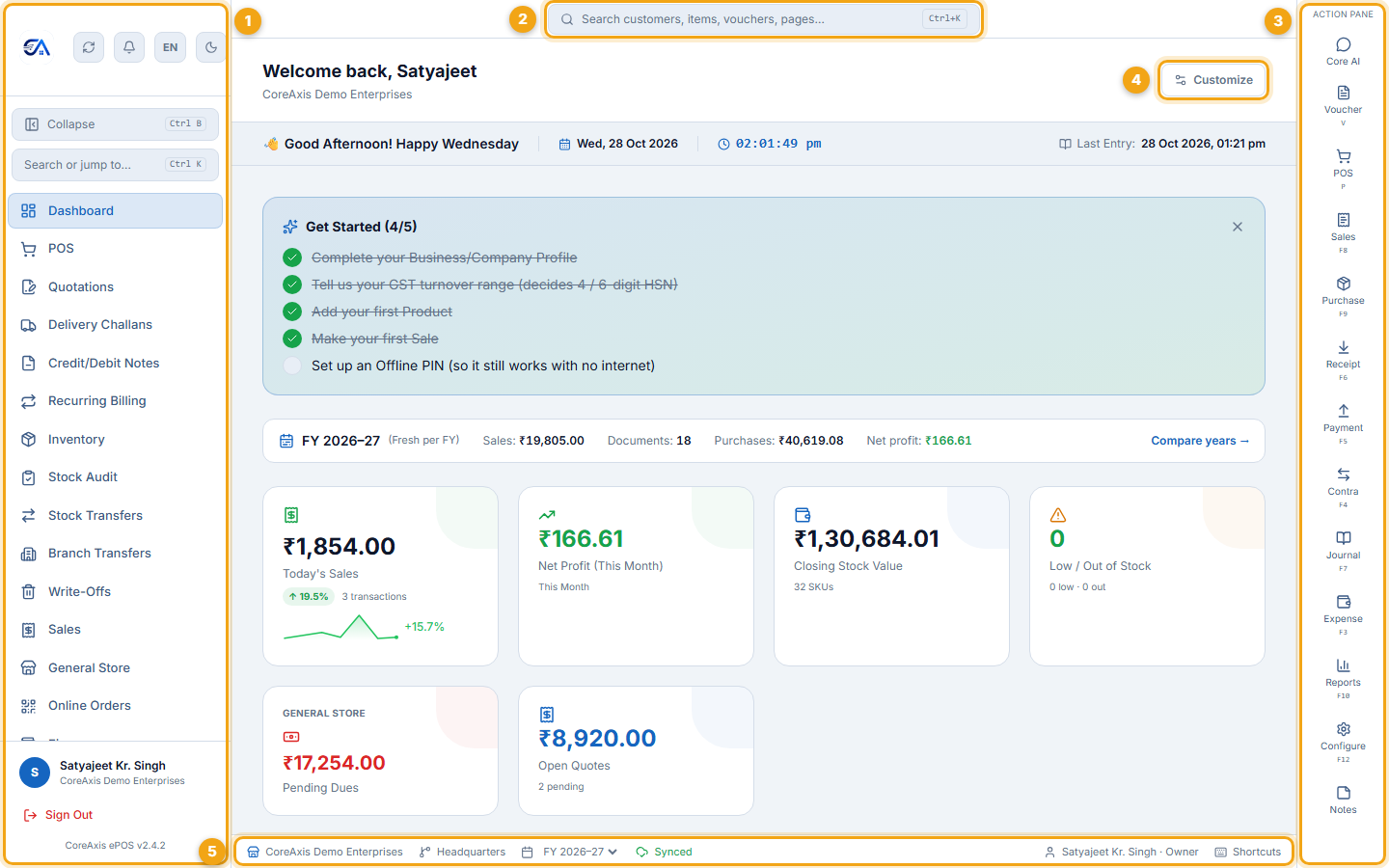Screen dimensions: 1389x868
Task: Open Stock Audit page
Action: [115, 477]
